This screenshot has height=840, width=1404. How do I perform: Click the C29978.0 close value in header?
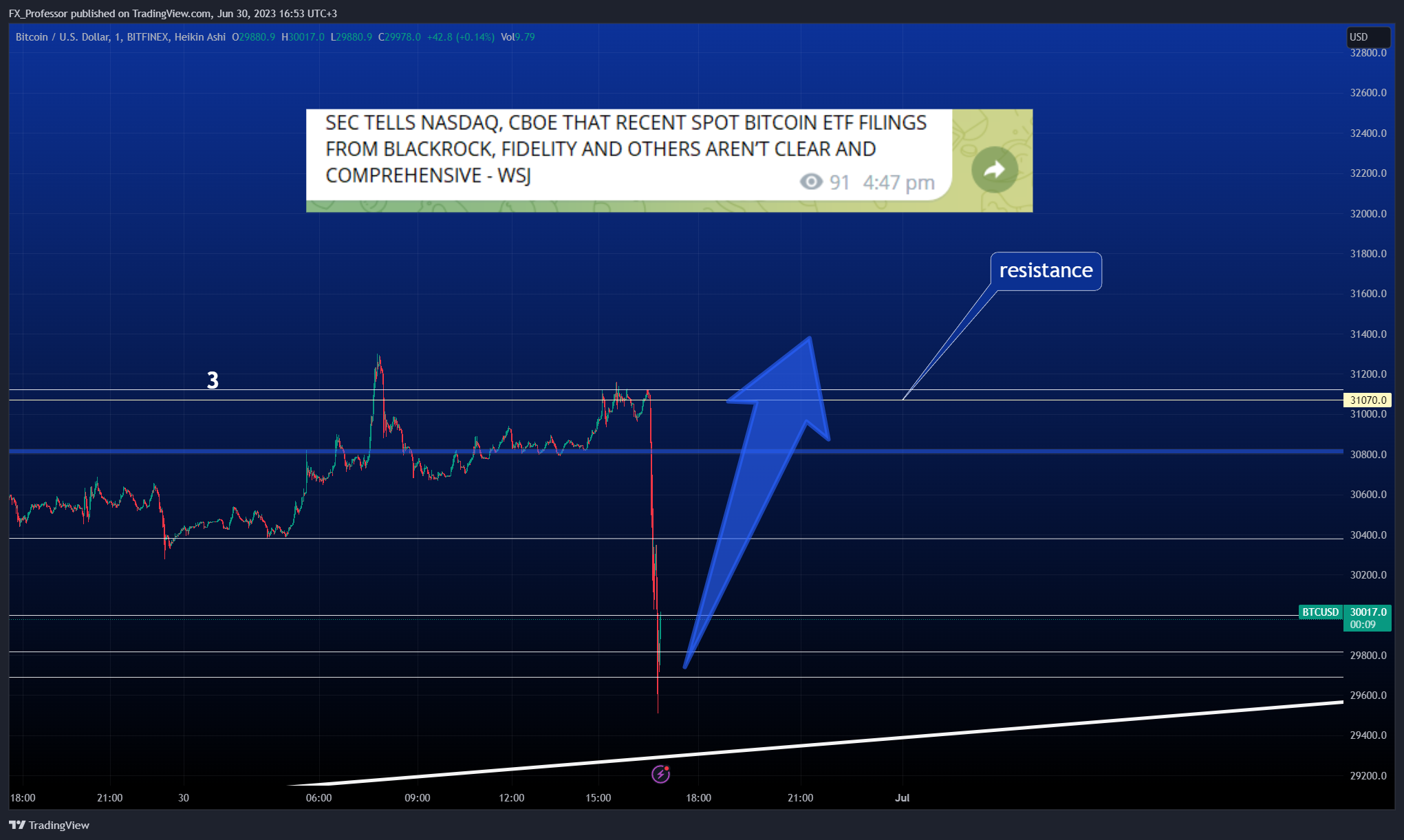click(x=399, y=37)
